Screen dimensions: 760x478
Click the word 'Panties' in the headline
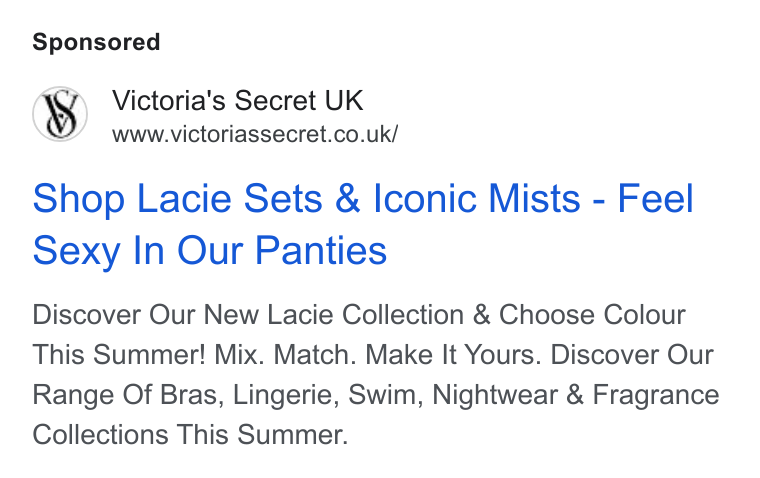pos(321,251)
